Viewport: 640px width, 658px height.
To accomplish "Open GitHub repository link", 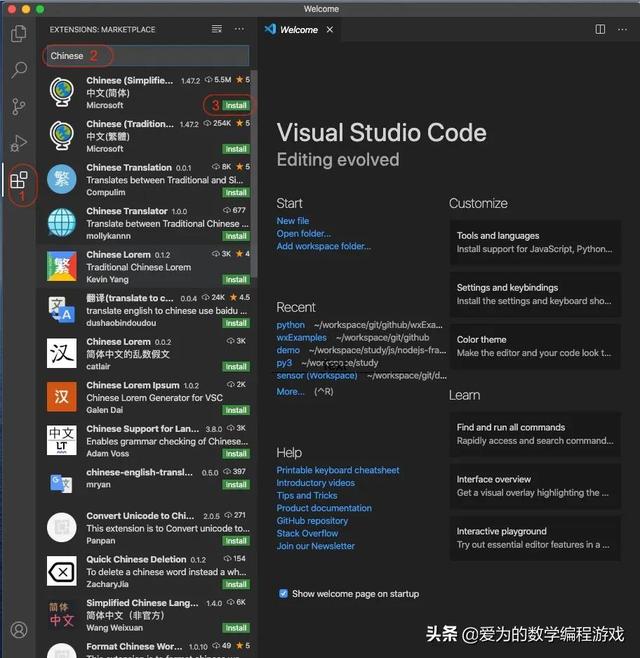I will pyautogui.click(x=312, y=520).
